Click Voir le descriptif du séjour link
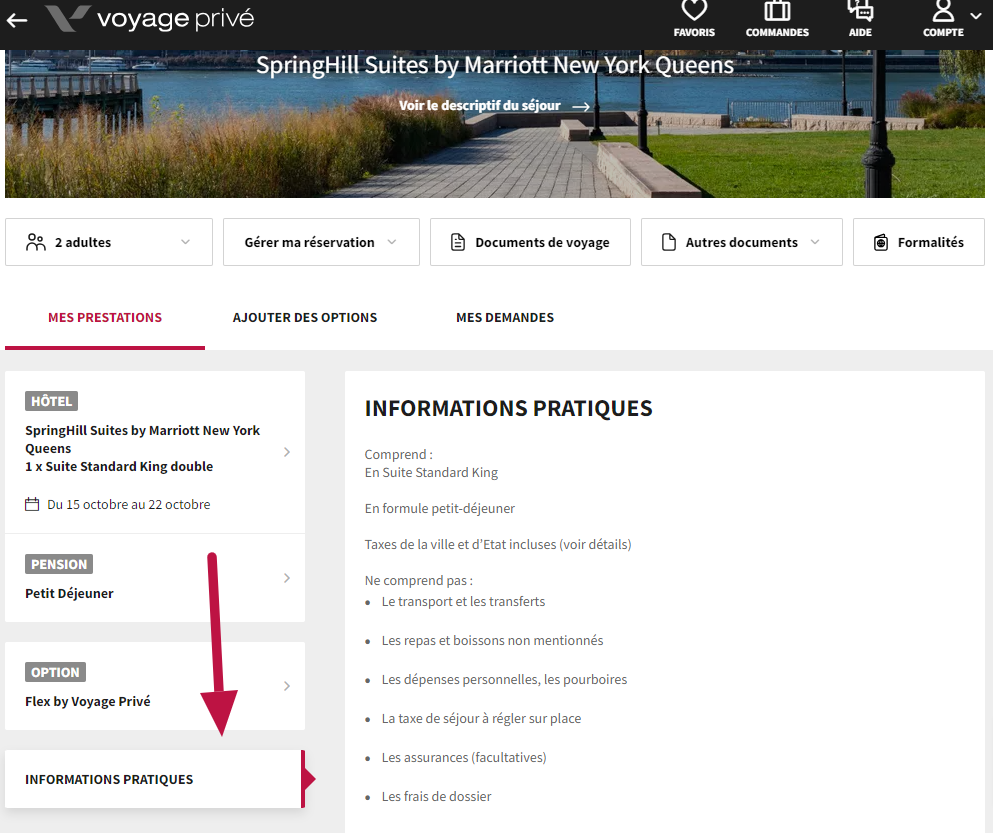 [x=494, y=106]
